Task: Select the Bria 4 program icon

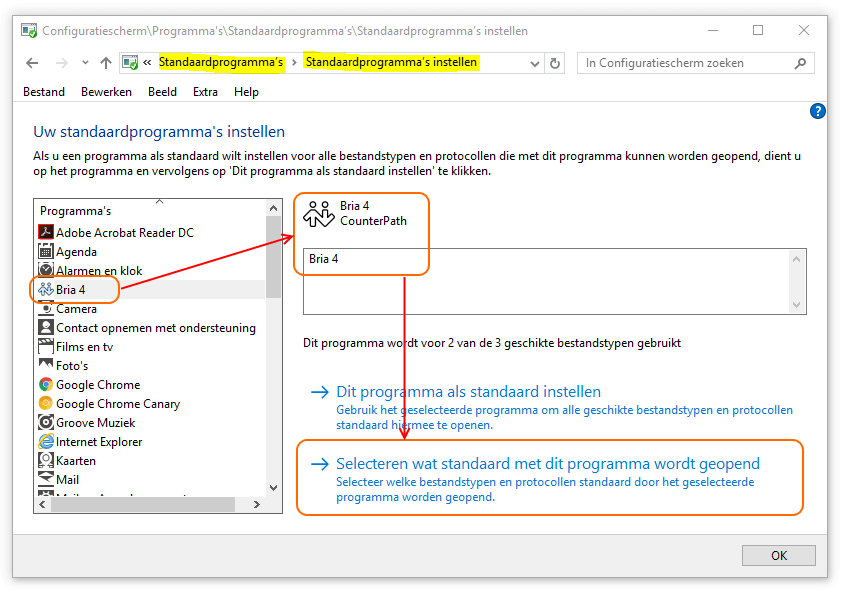Action: (x=46, y=289)
